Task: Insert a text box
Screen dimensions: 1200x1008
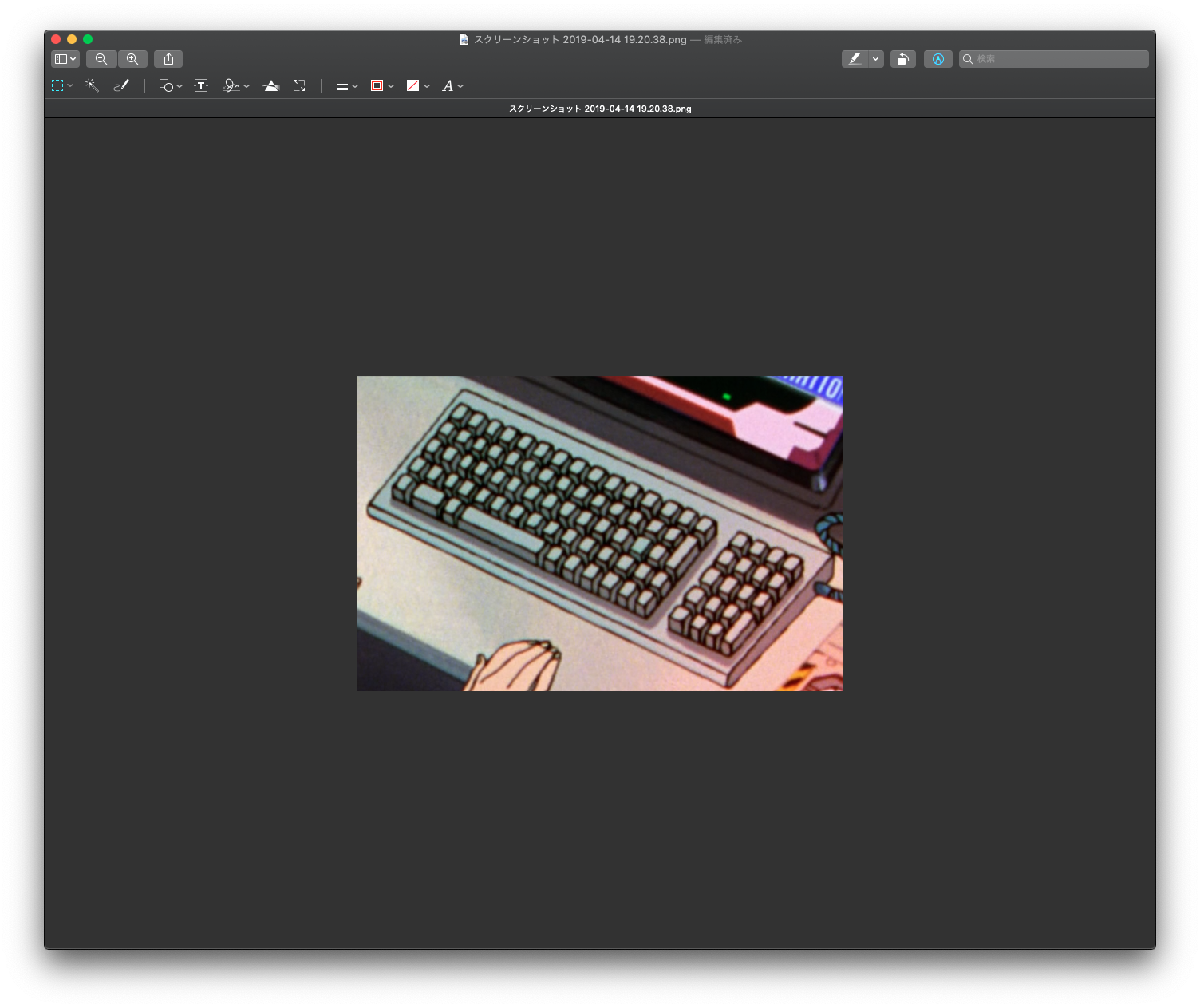Action: pyautogui.click(x=201, y=85)
